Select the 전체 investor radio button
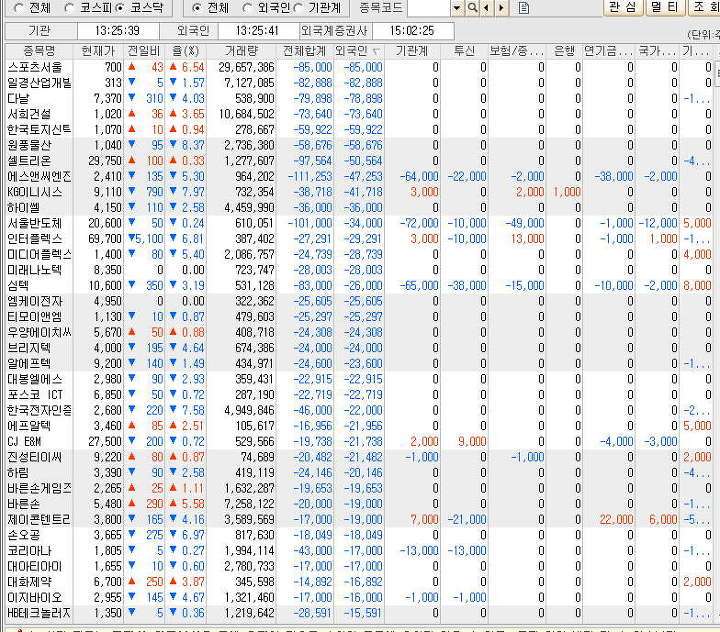Screen dimensions: 720x632 pyautogui.click(x=196, y=8)
